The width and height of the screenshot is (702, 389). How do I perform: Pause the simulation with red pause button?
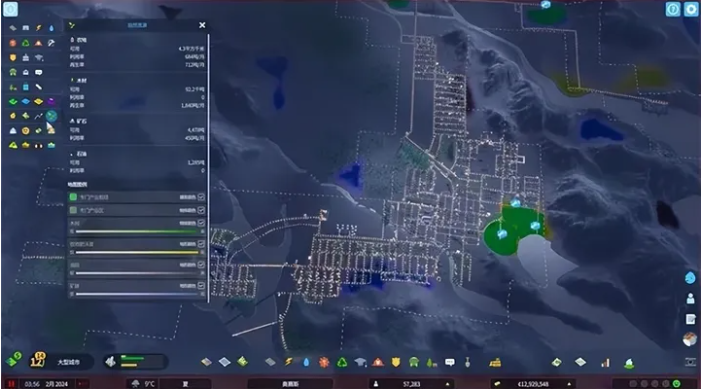(x=11, y=384)
